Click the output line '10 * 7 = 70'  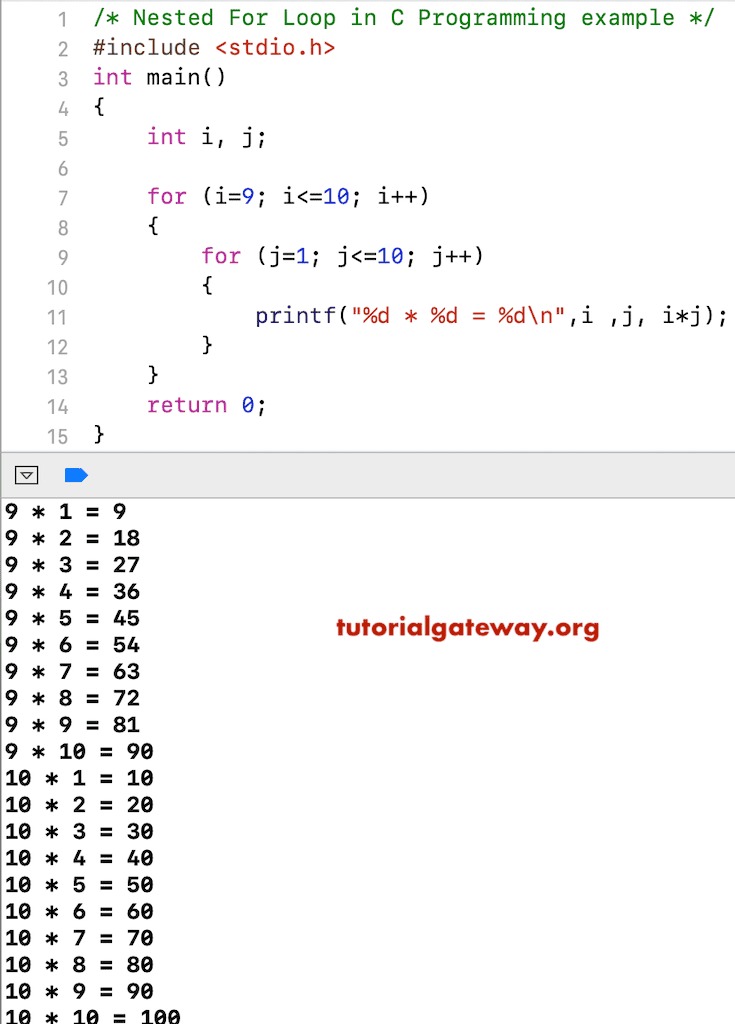tap(79, 938)
